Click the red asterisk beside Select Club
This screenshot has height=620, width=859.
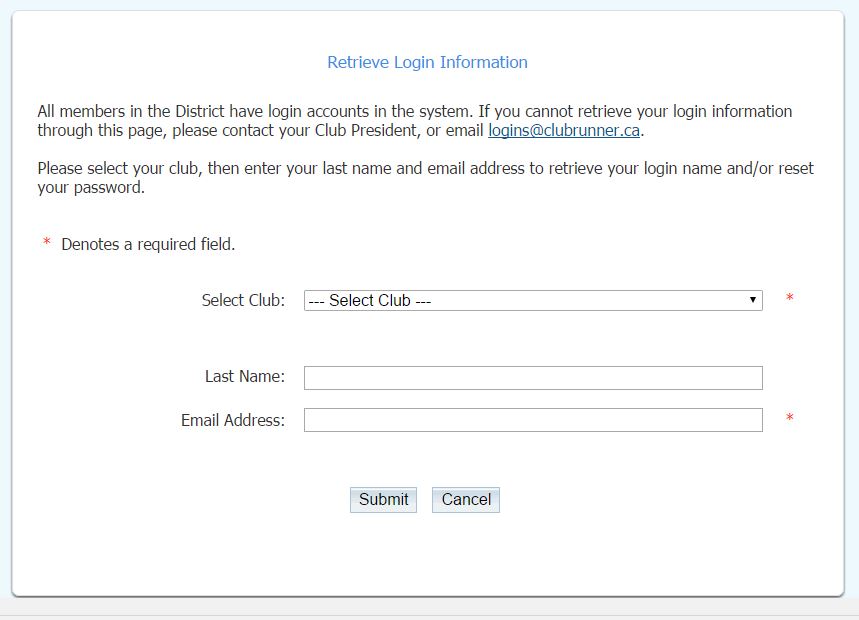point(790,299)
